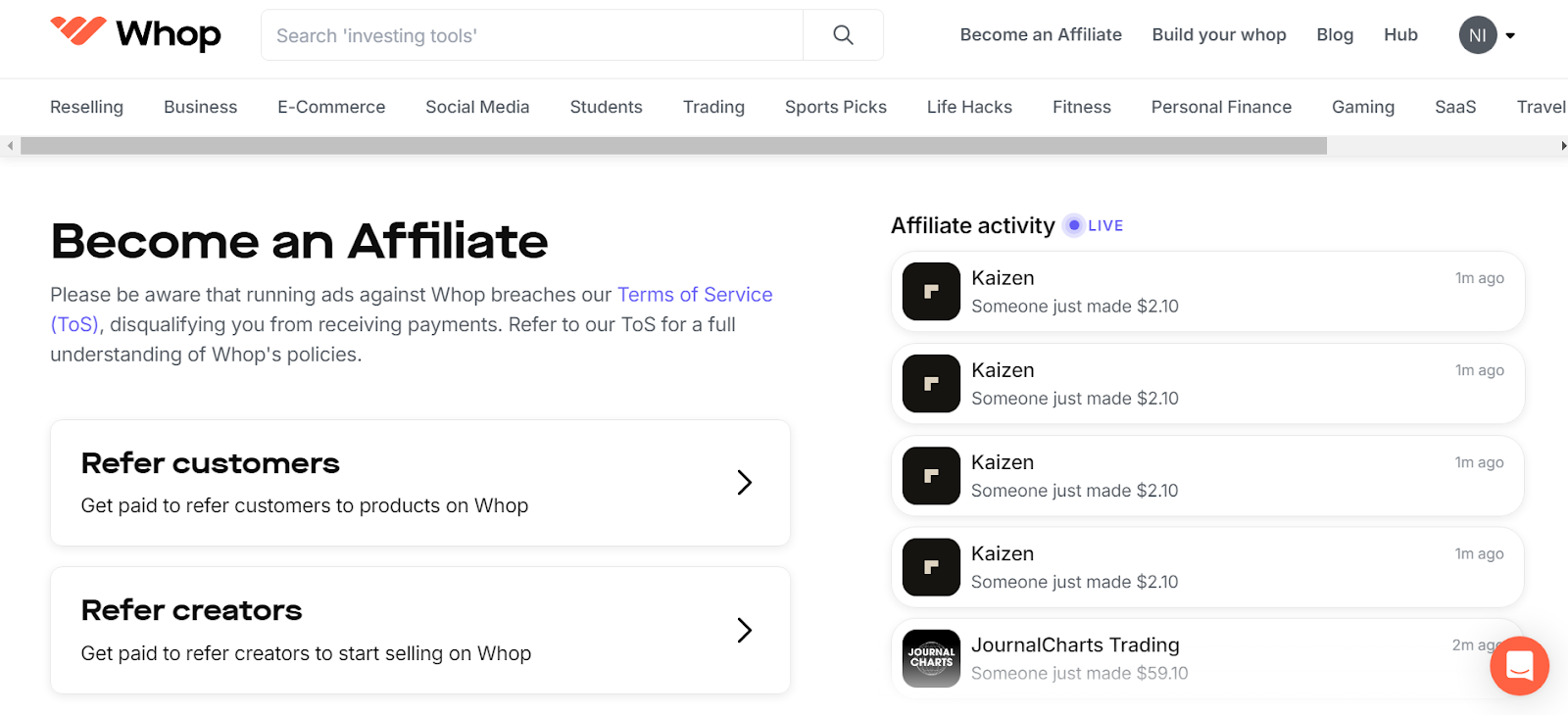Open the Terms of Service (ToS) link

coord(695,295)
